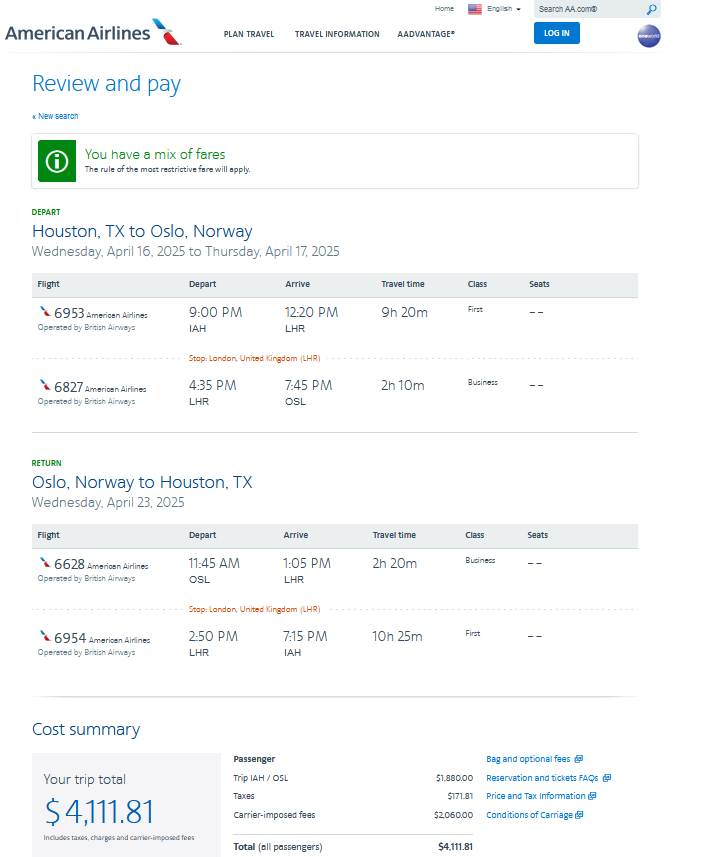Click the $171.81 taxes value
The height and width of the screenshot is (857, 712).
tap(460, 796)
